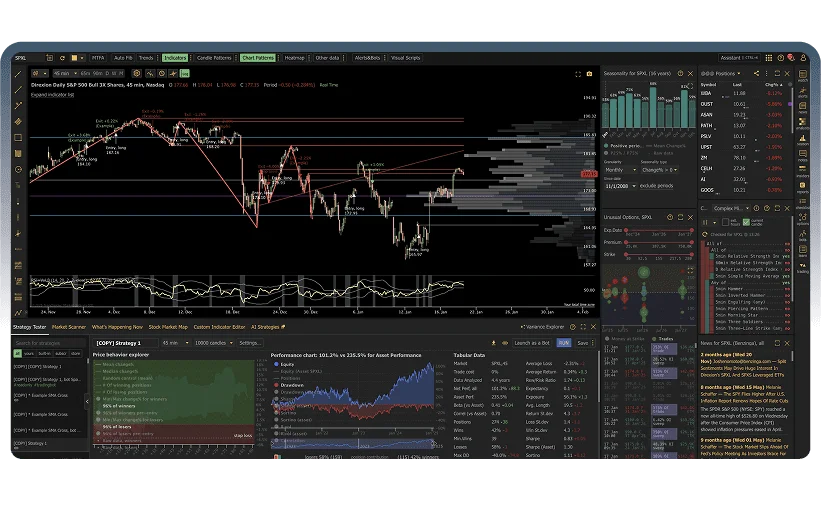
Task: Open the options sidebar icon
Action: pyautogui.click(x=802, y=219)
